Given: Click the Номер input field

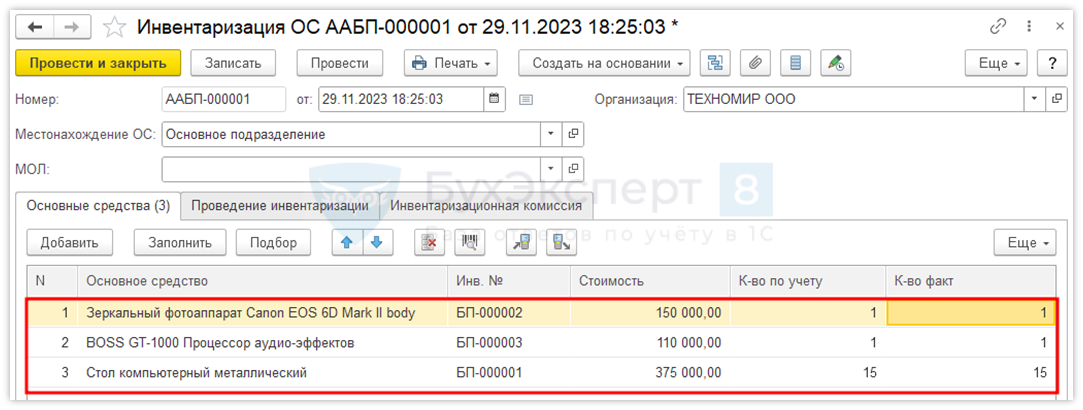Looking at the screenshot, I should [224, 99].
